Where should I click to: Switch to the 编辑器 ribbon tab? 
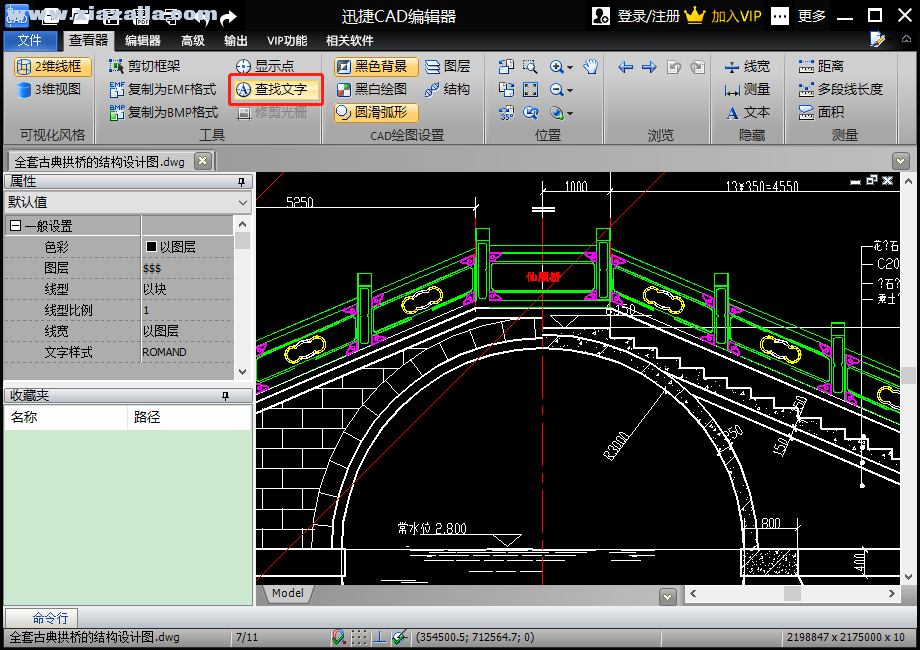pos(143,40)
